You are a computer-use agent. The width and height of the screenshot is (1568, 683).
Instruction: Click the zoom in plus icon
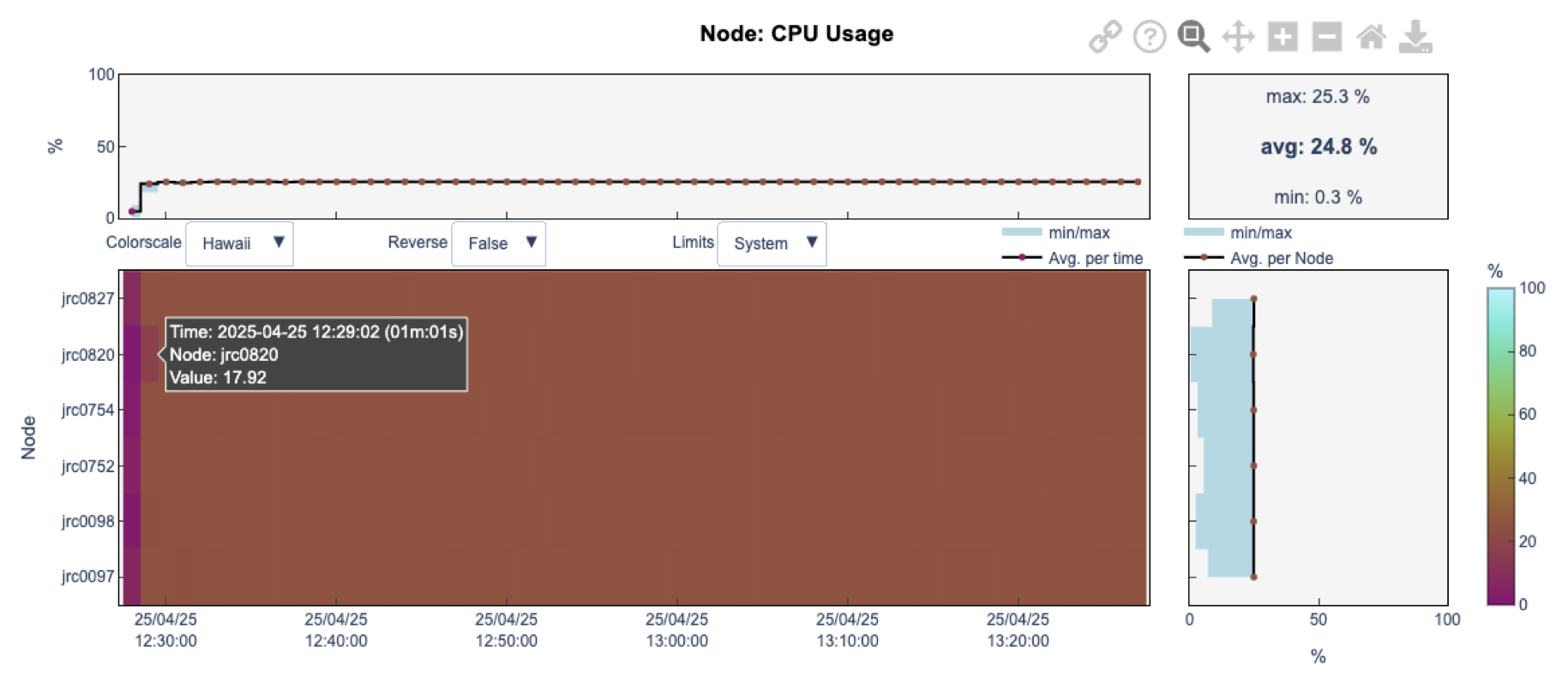(1283, 37)
